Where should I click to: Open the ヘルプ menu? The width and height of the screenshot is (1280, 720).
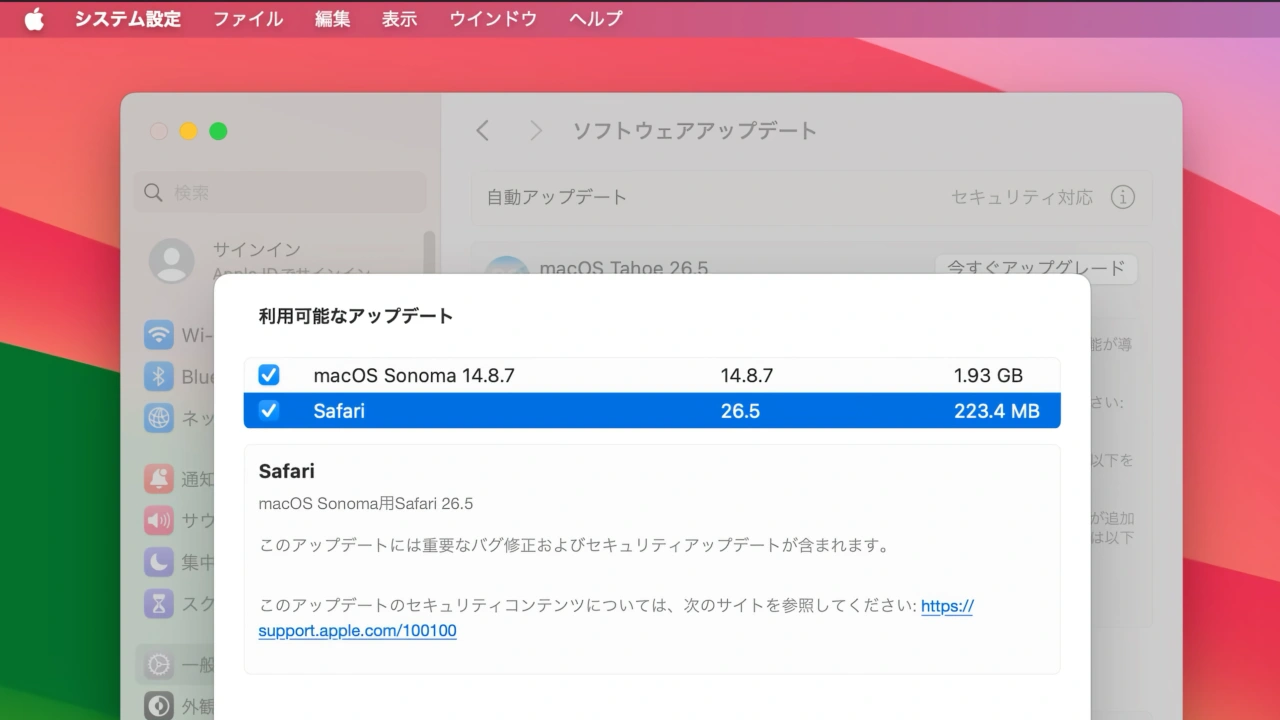[595, 19]
